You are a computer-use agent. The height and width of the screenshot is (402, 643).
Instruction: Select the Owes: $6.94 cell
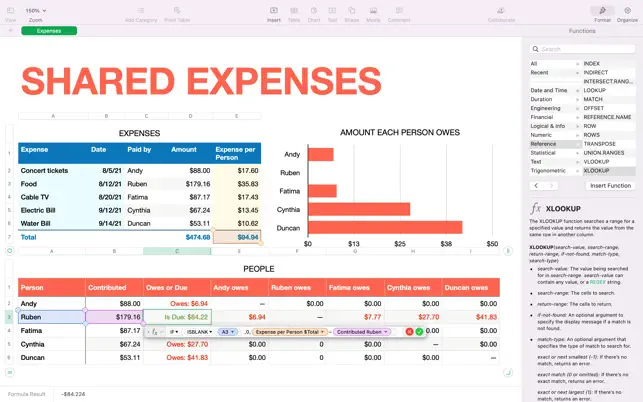[177, 304]
